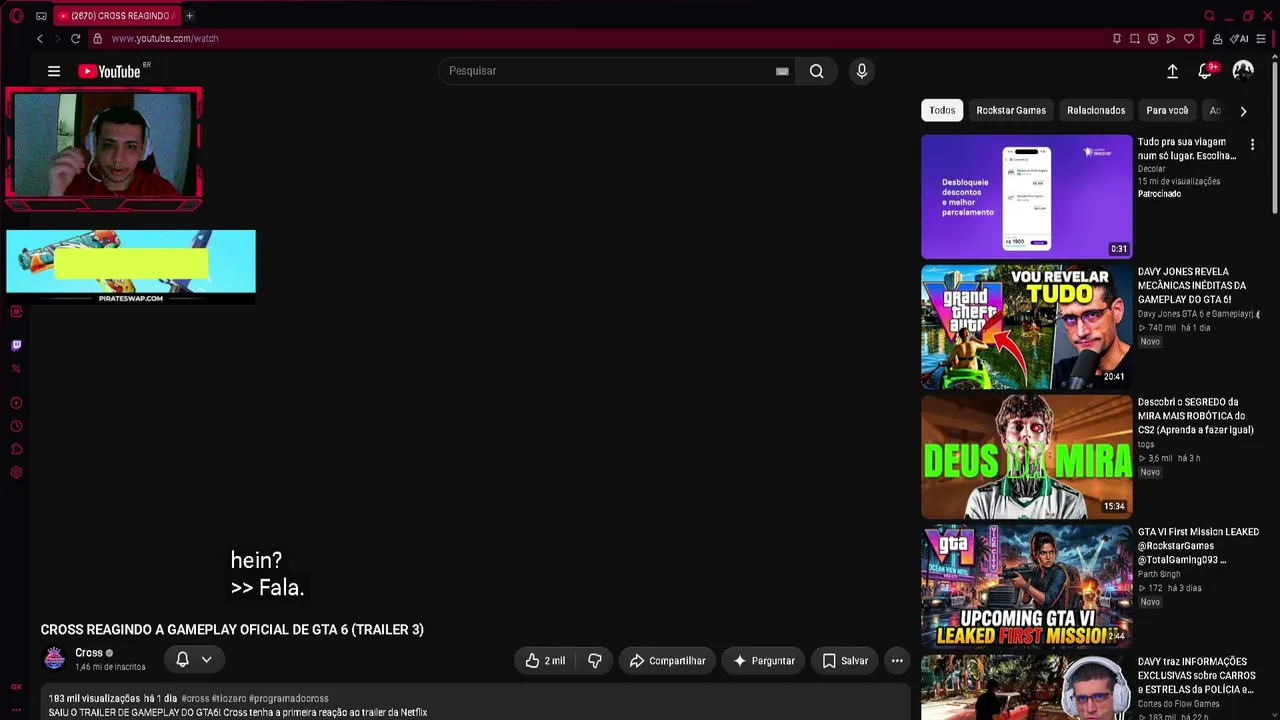1280x720 pixels.
Task: Open the YouTube account avatar menu
Action: [x=1243, y=71]
